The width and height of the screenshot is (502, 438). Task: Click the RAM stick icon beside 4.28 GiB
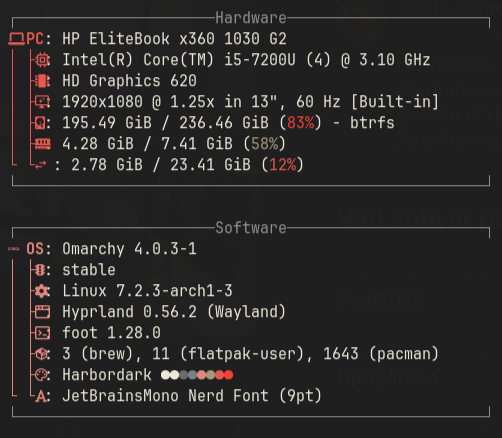43,144
